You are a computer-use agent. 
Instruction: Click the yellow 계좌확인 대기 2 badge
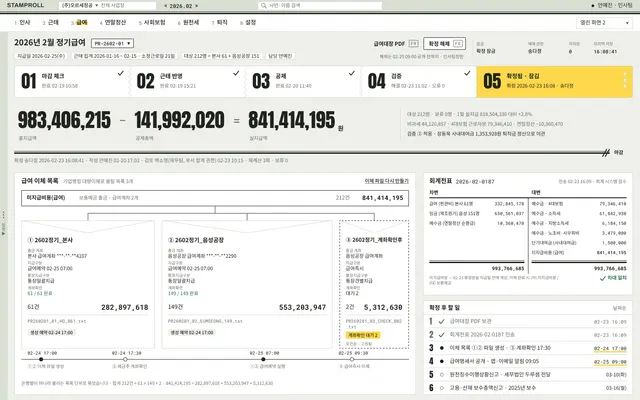(x=363, y=335)
